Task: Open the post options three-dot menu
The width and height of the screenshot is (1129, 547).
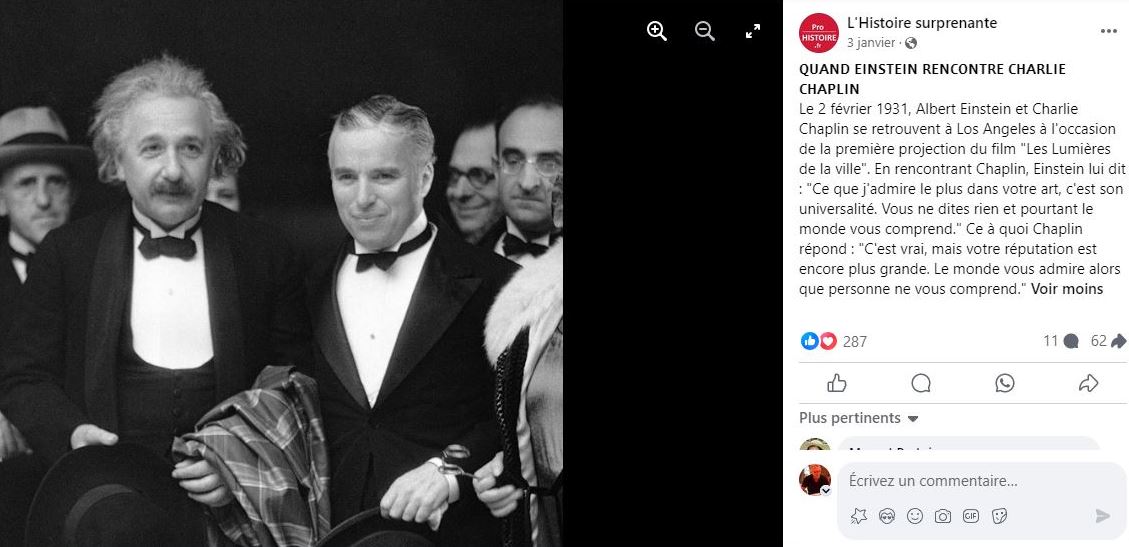Action: tap(1108, 32)
